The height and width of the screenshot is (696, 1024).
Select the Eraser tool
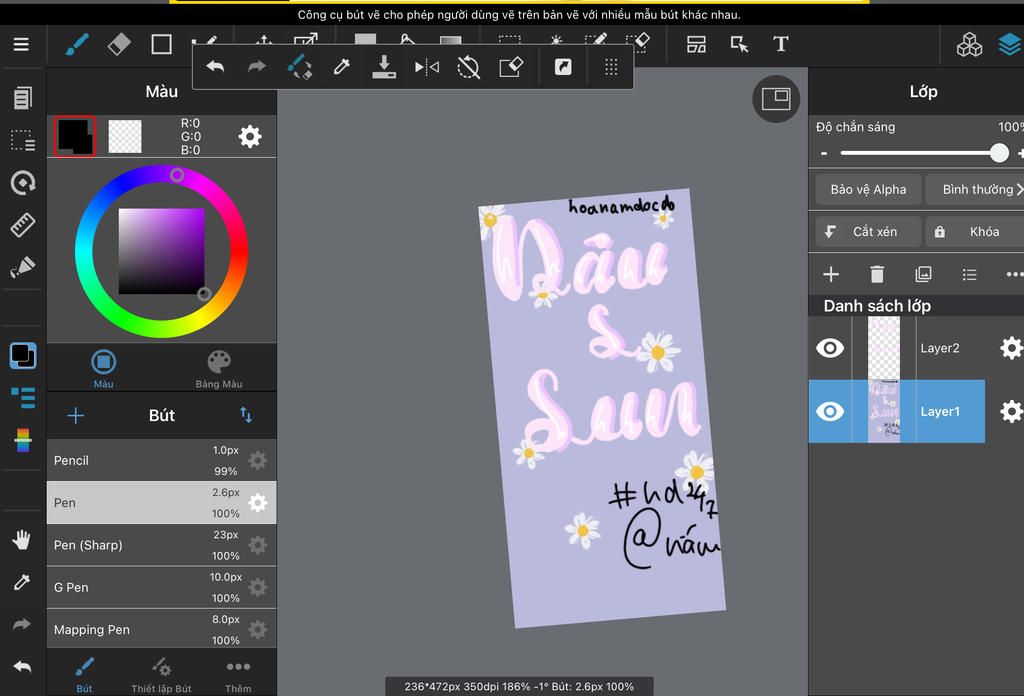point(119,44)
